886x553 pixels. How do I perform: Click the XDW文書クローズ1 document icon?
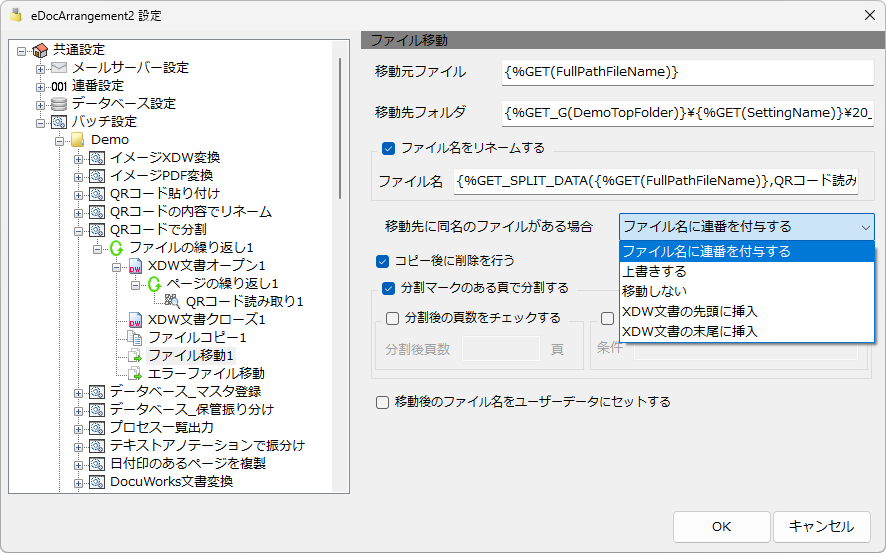[135, 320]
